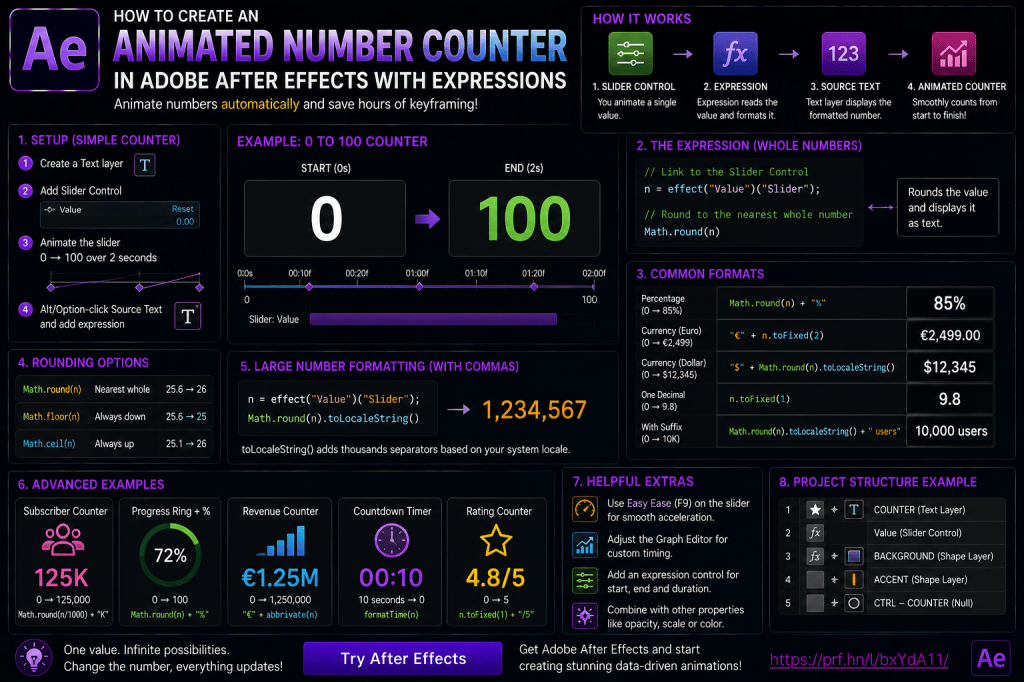Click the effect("Value")("Slider") line in section 5
Image resolution: width=1024 pixels, height=682 pixels.
click(x=334, y=399)
